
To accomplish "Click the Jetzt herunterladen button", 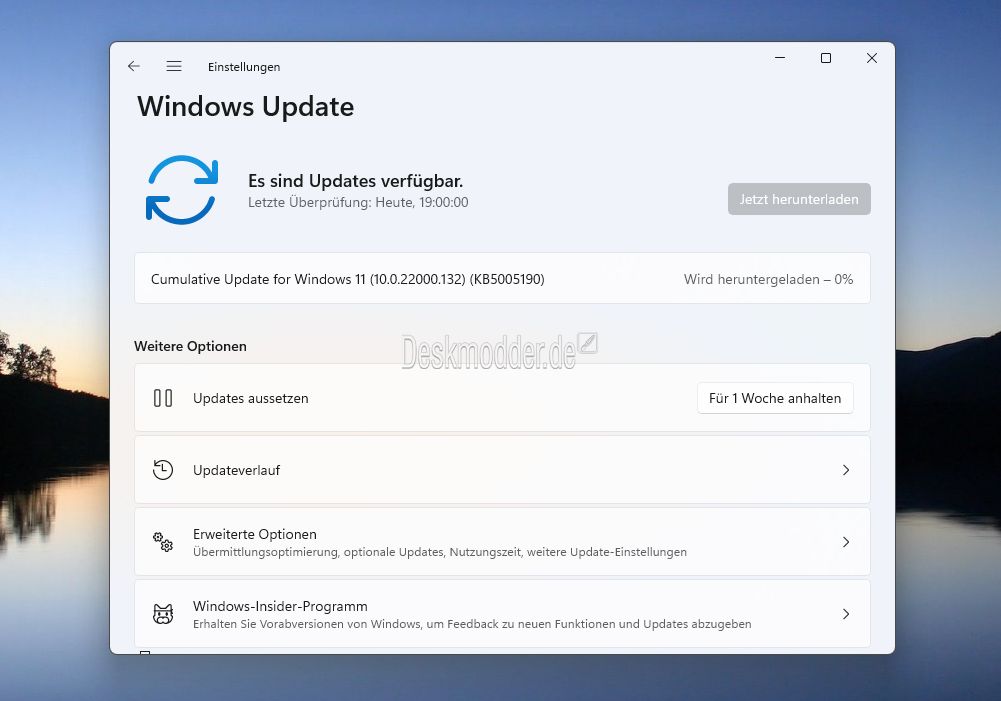I will (x=799, y=199).
